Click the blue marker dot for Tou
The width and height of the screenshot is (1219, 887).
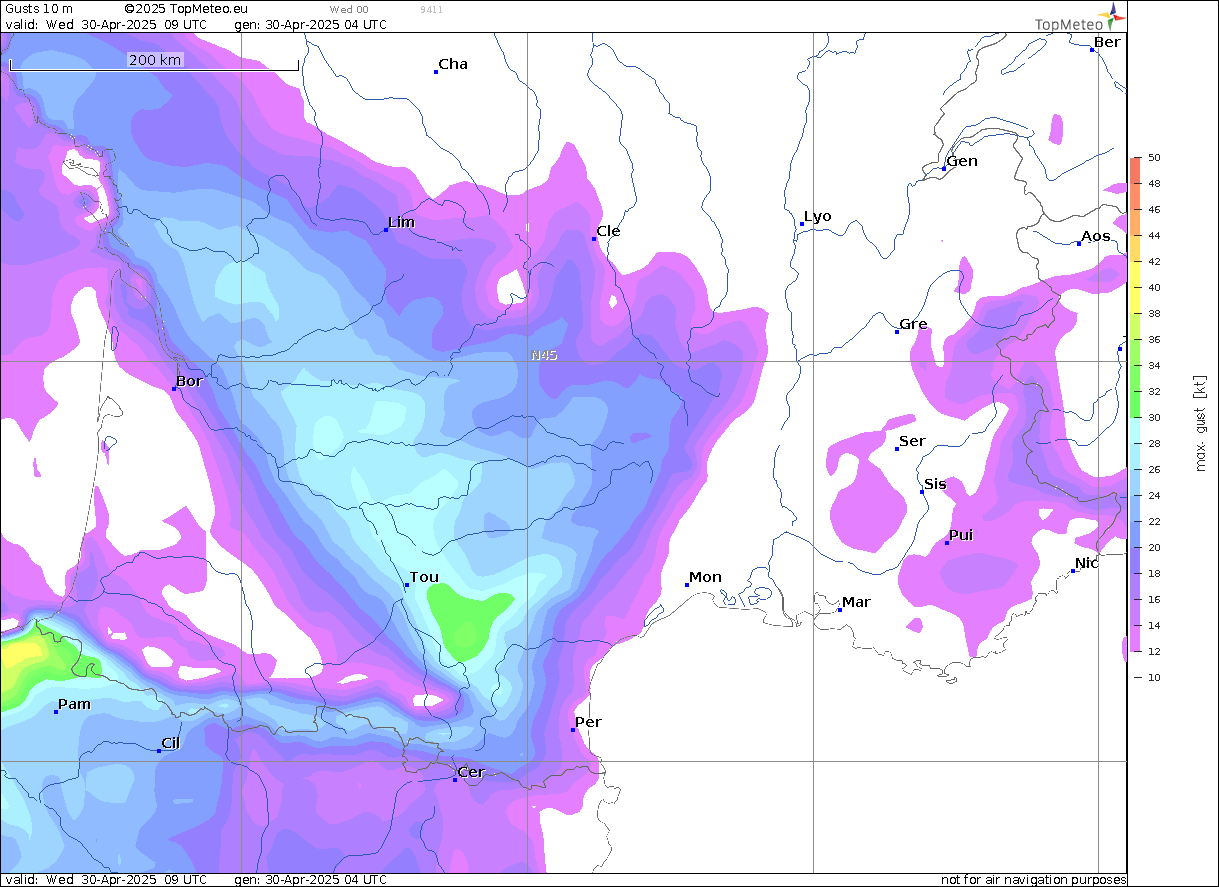[407, 585]
